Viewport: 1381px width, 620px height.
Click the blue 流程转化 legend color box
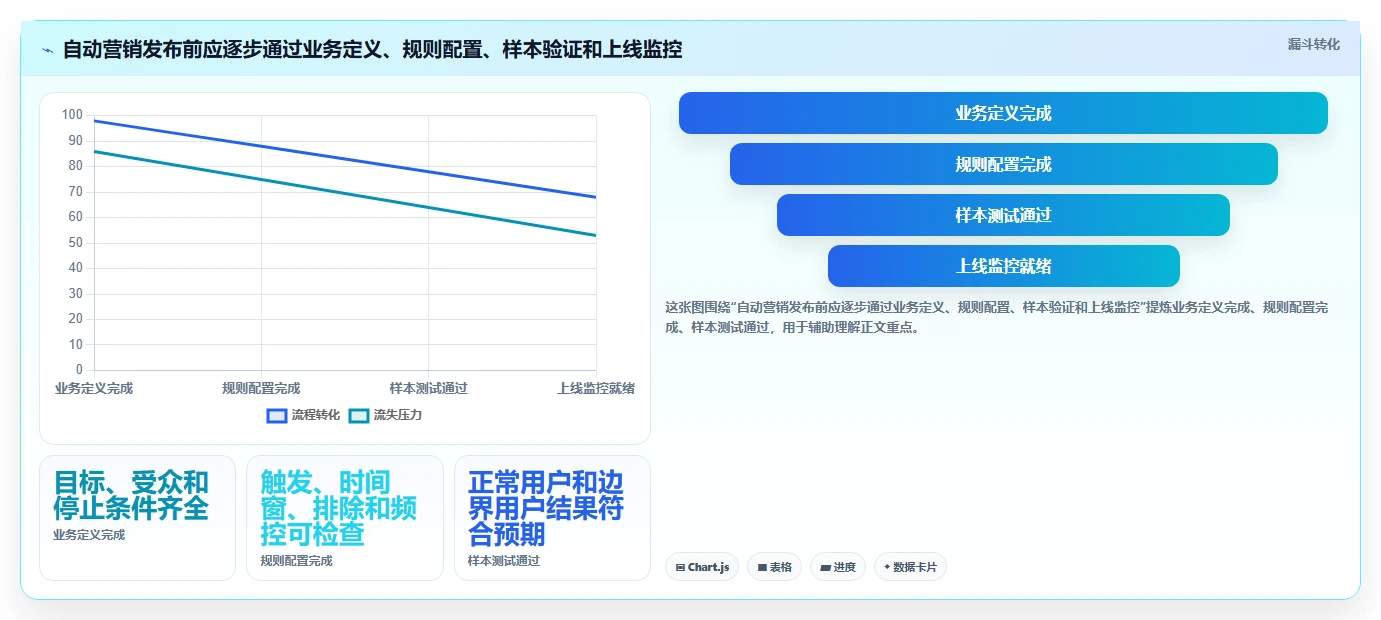[x=277, y=415]
